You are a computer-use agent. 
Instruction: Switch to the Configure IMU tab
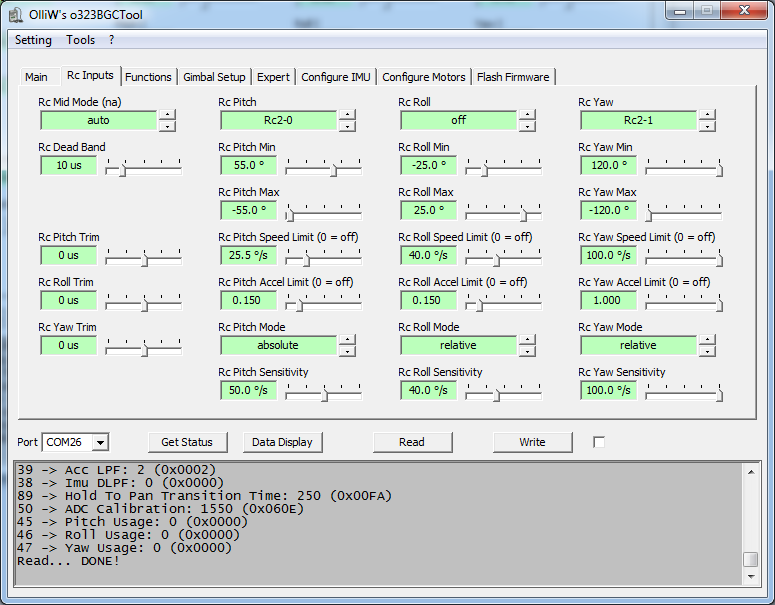point(335,77)
